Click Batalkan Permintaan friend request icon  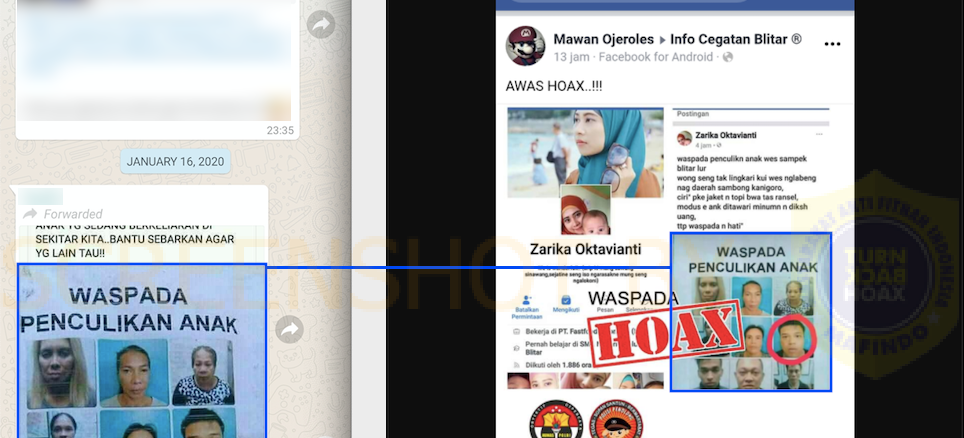tap(527, 301)
